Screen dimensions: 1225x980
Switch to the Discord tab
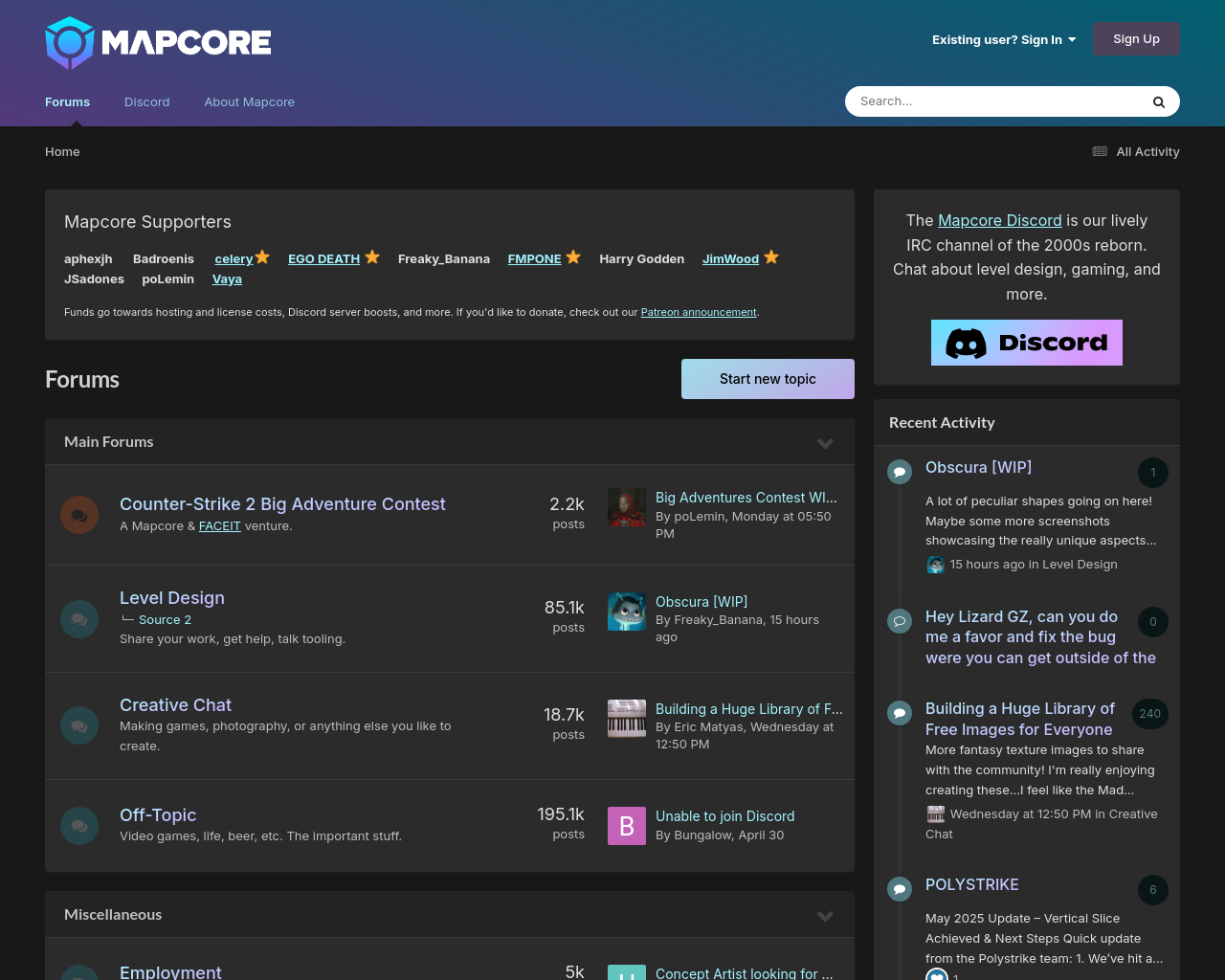coord(146,101)
